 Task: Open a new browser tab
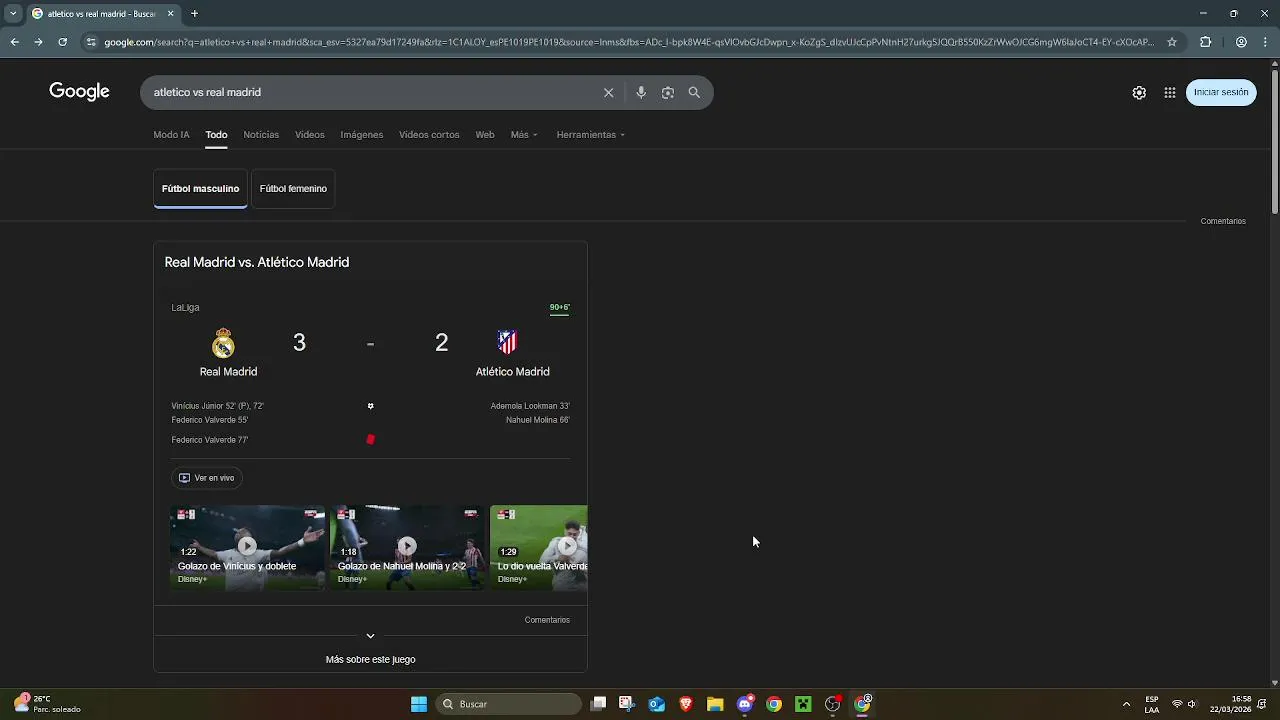(194, 14)
